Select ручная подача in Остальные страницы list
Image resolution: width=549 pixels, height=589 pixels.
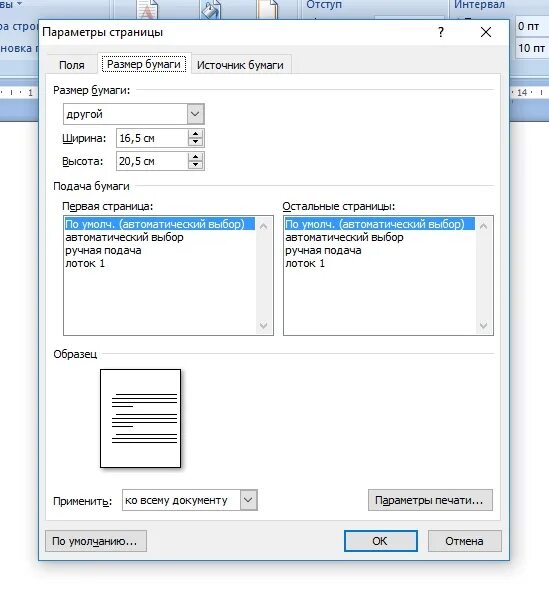point(379,251)
